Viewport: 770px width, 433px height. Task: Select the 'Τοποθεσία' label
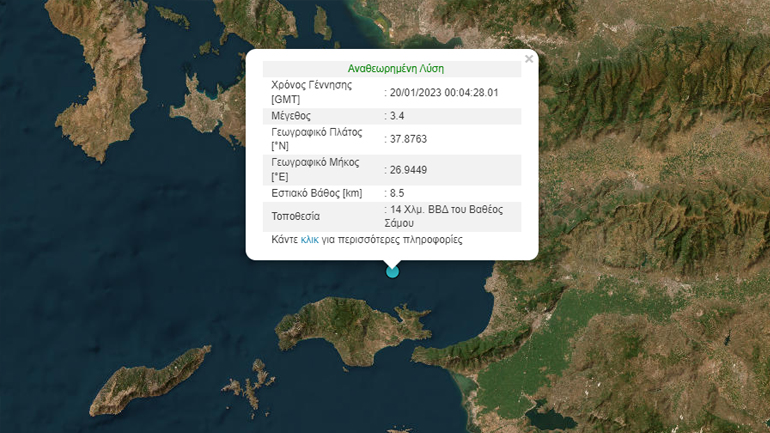(x=296, y=216)
